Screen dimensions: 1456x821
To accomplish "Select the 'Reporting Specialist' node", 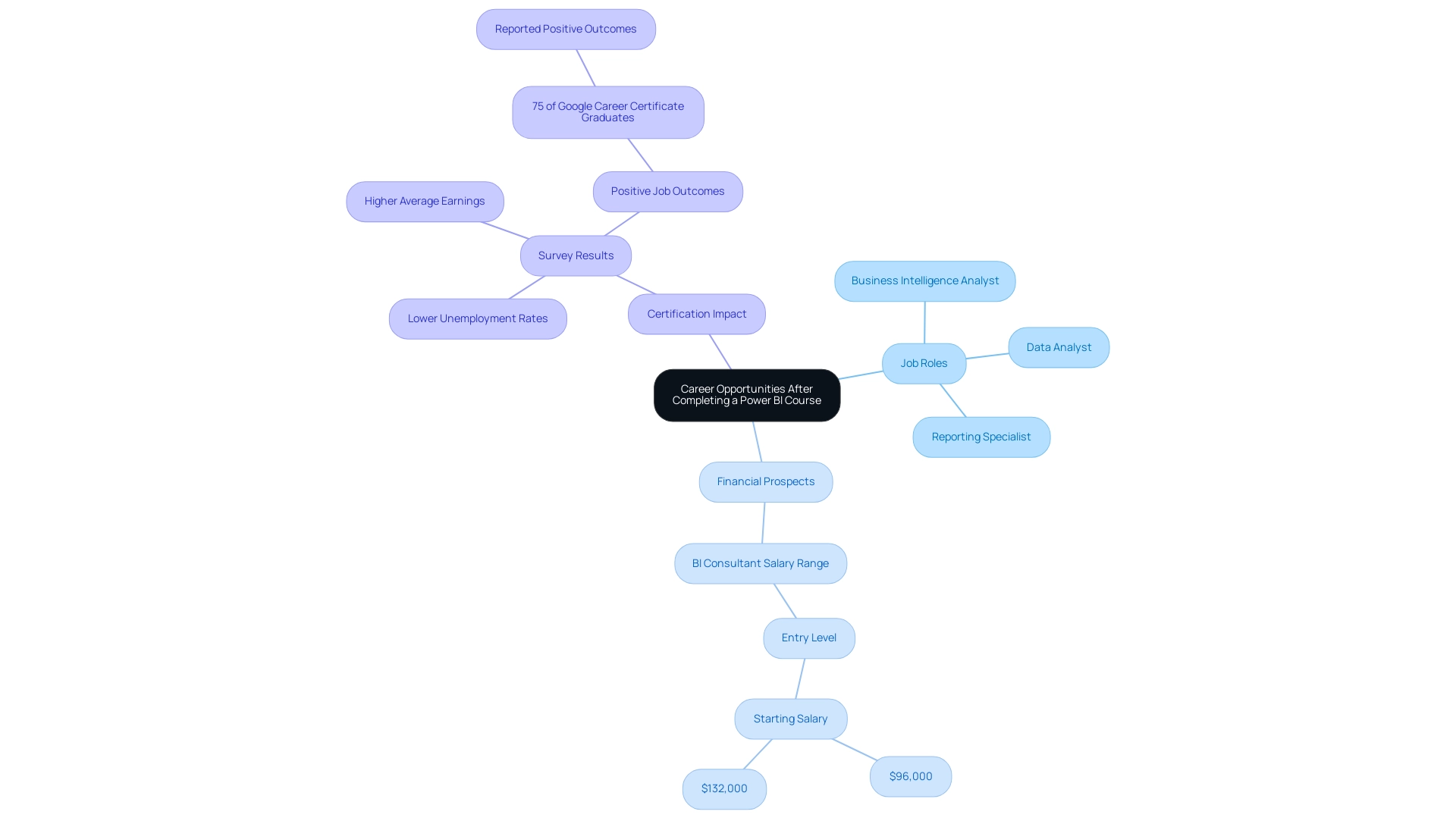I will pyautogui.click(x=981, y=436).
